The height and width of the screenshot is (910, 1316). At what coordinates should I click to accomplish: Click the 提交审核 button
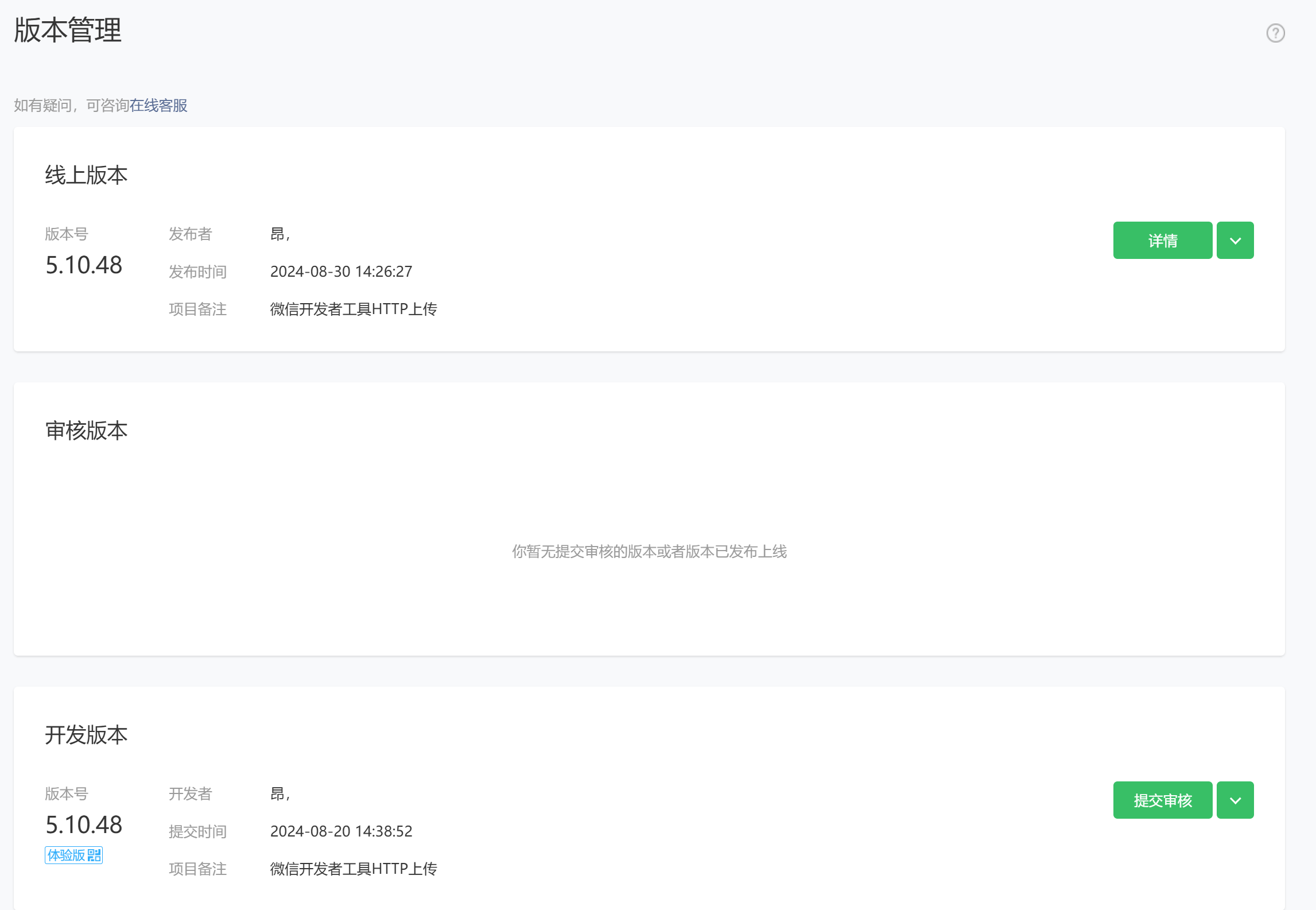[x=1162, y=800]
